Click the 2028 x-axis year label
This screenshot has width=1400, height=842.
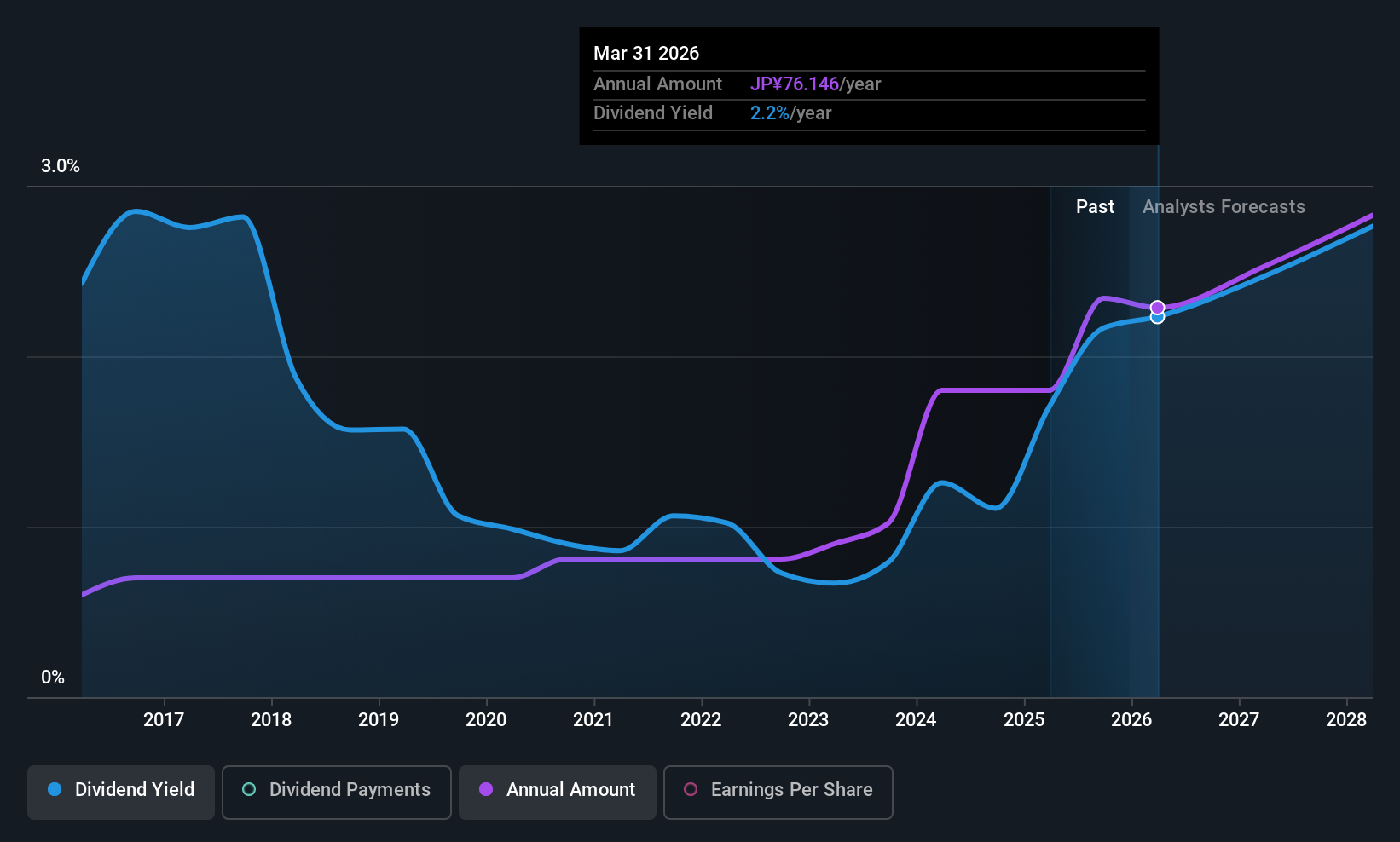(1346, 720)
